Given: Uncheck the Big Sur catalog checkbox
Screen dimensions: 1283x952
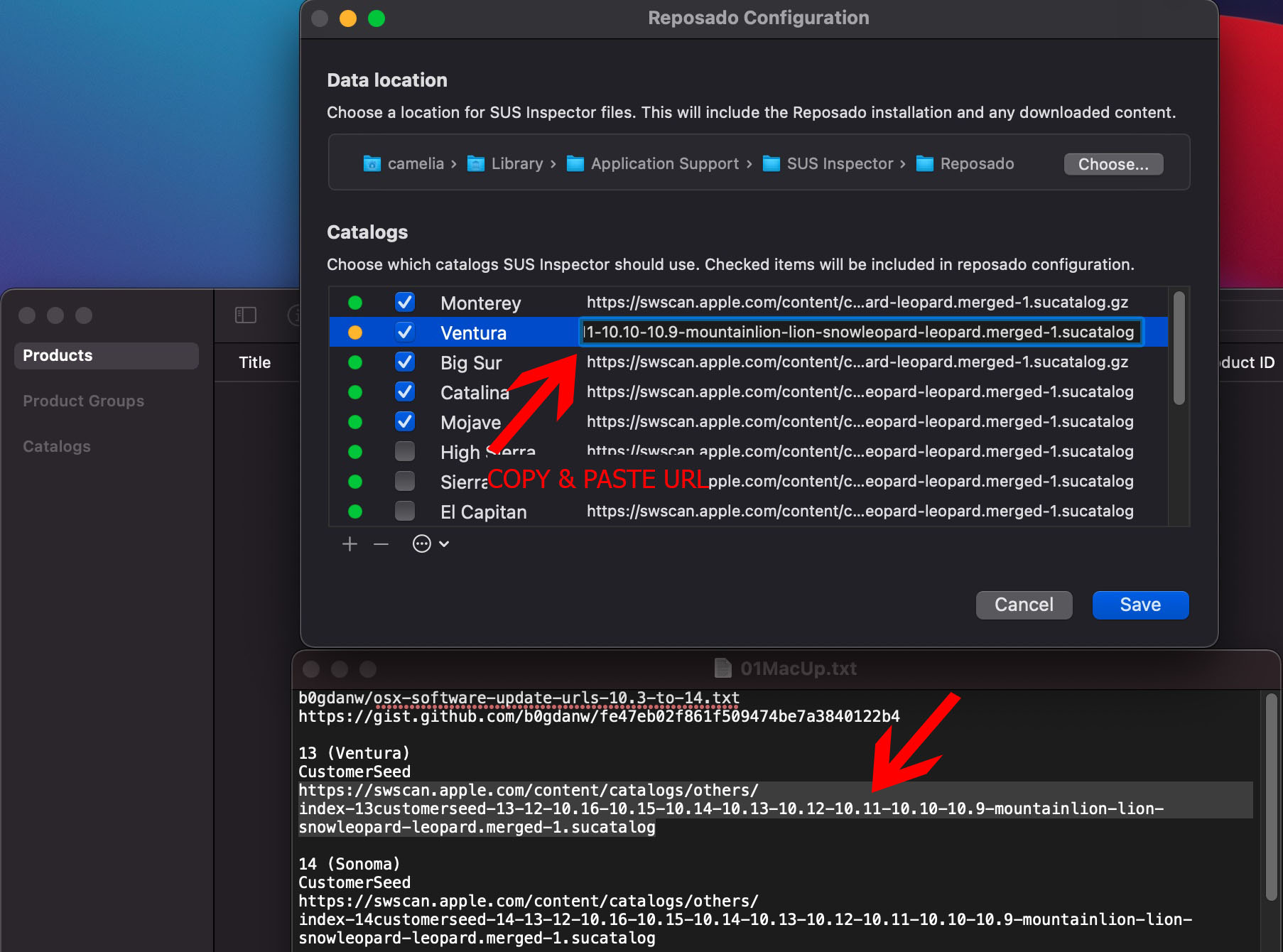Looking at the screenshot, I should pyautogui.click(x=405, y=362).
